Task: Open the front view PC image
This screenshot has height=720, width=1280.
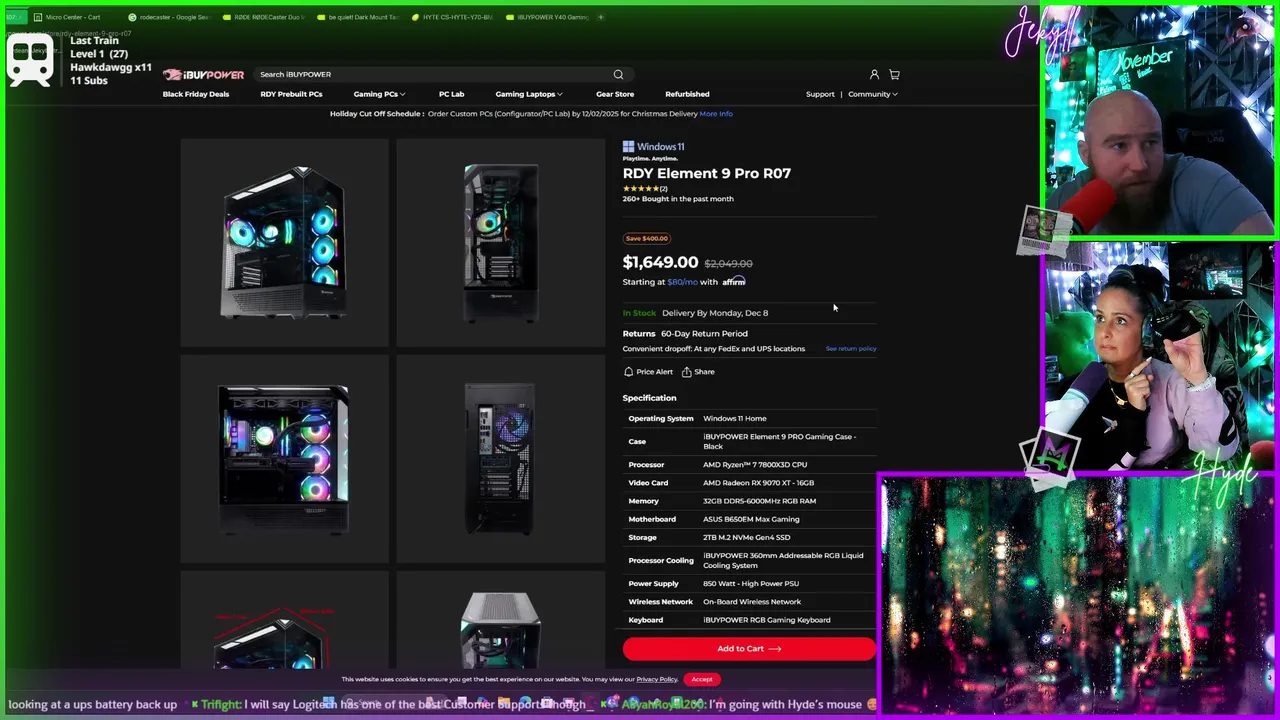Action: pyautogui.click(x=501, y=242)
